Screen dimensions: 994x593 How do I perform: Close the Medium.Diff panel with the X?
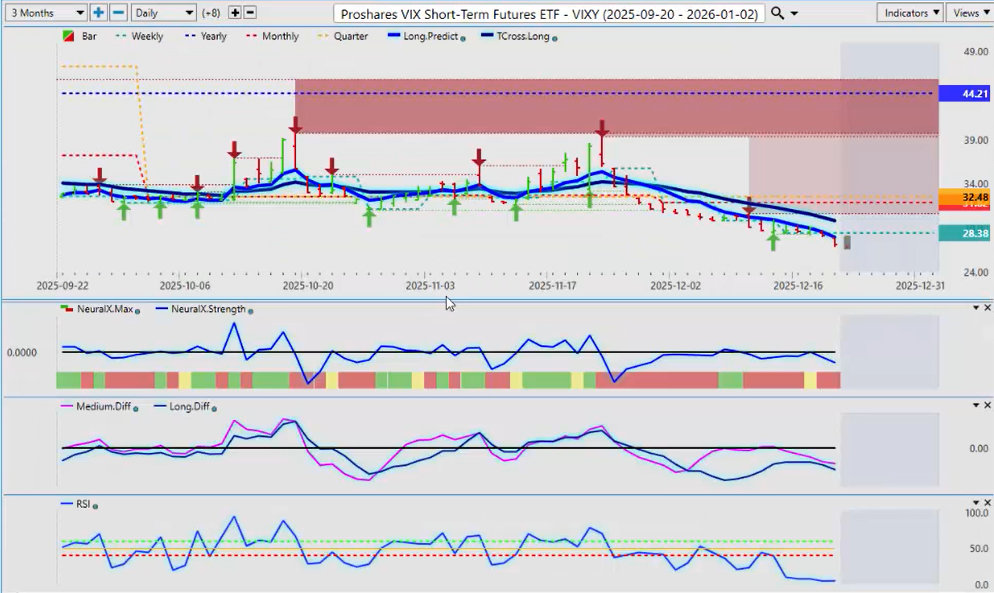point(988,405)
